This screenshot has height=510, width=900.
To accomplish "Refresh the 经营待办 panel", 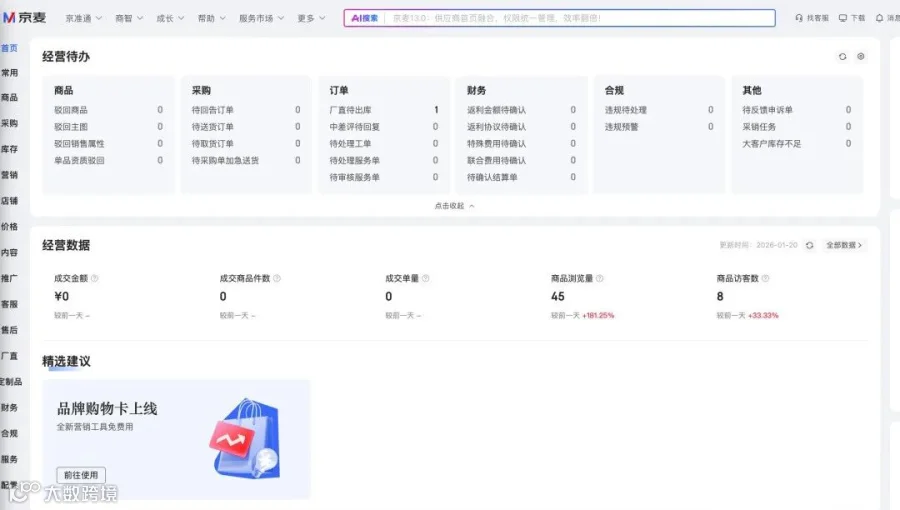I will (842, 56).
